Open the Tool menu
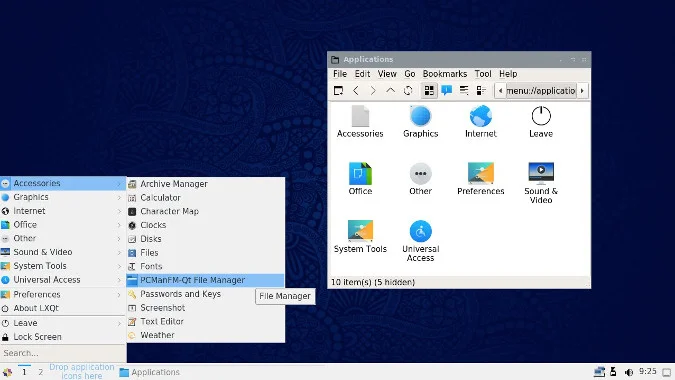Screen dimensions: 675x380 point(483,74)
